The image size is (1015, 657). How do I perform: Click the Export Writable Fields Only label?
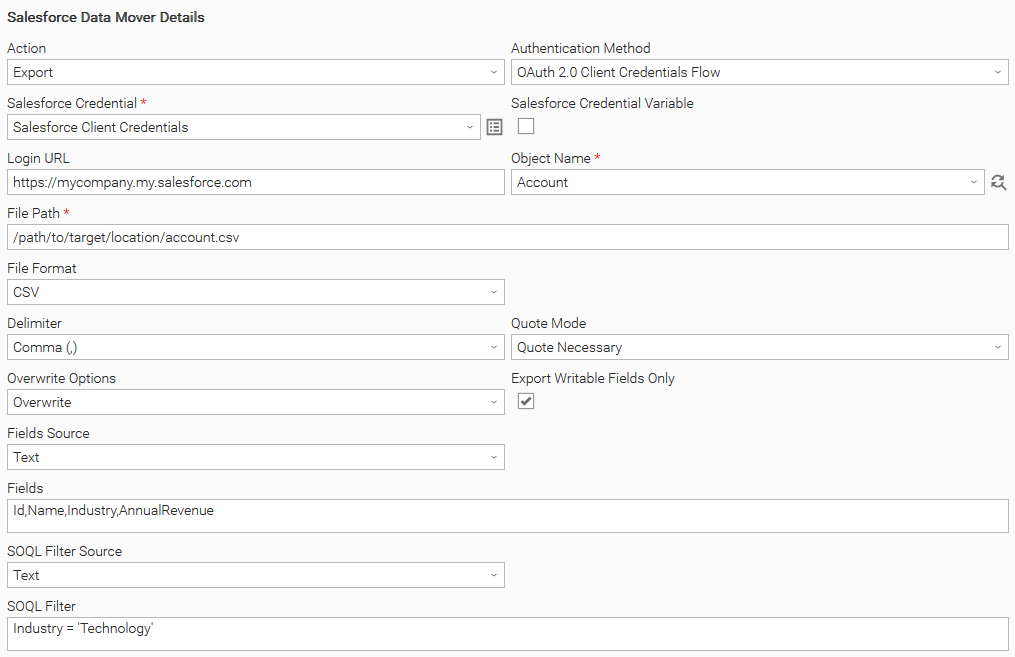click(x=593, y=379)
